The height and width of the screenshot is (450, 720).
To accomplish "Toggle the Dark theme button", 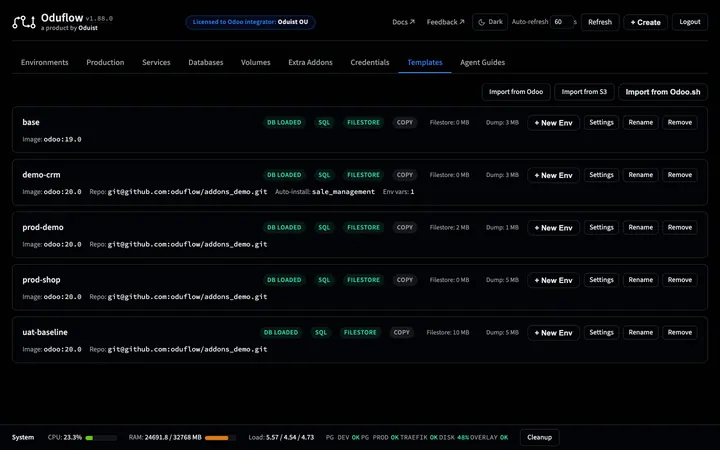I will (490, 22).
